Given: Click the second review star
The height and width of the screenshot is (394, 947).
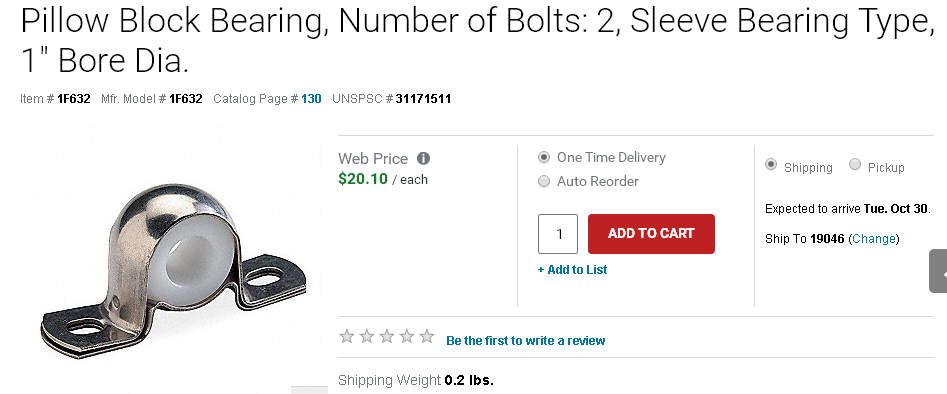Looking at the screenshot, I should pos(367,337).
